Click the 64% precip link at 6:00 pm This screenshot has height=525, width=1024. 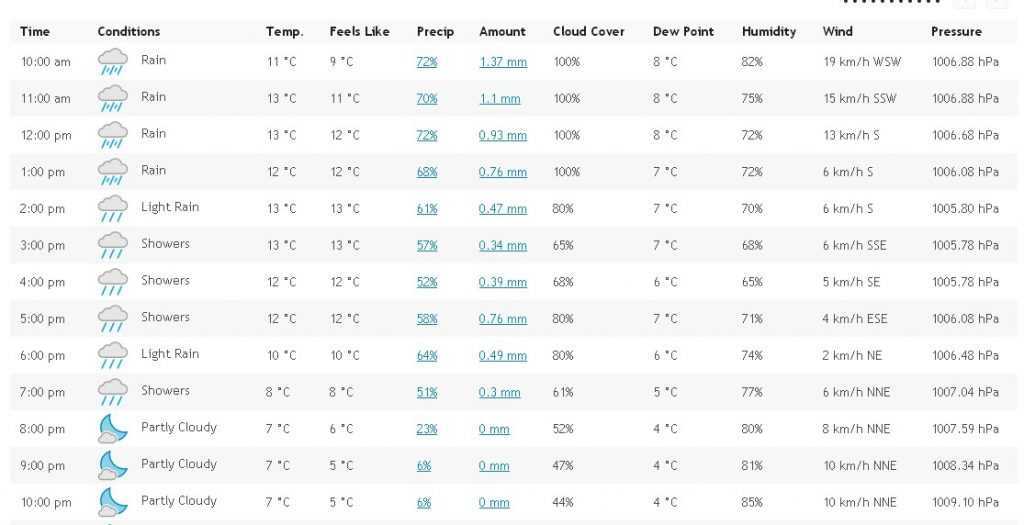(x=427, y=356)
